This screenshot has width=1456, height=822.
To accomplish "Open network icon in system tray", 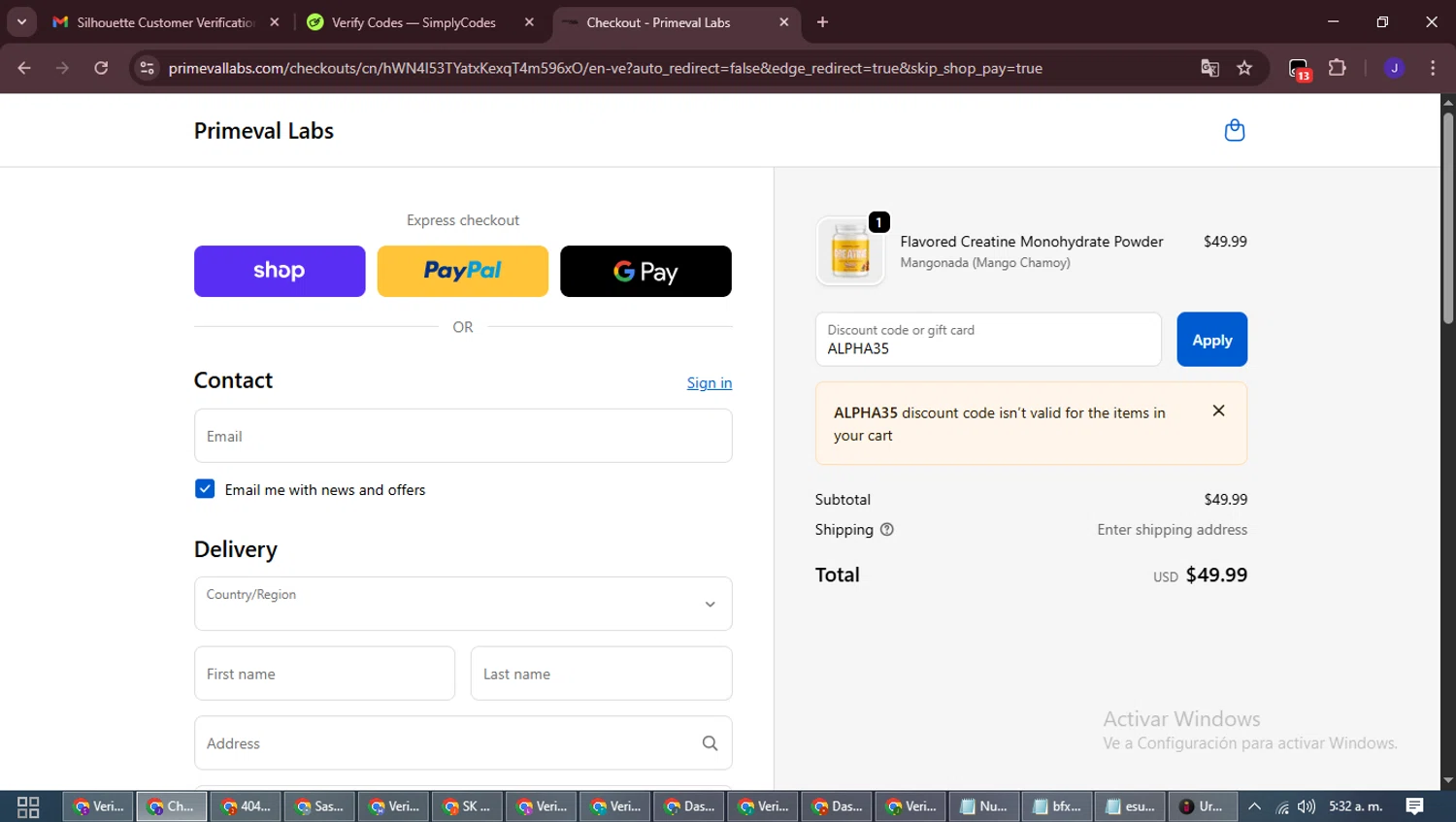I will tap(1282, 806).
